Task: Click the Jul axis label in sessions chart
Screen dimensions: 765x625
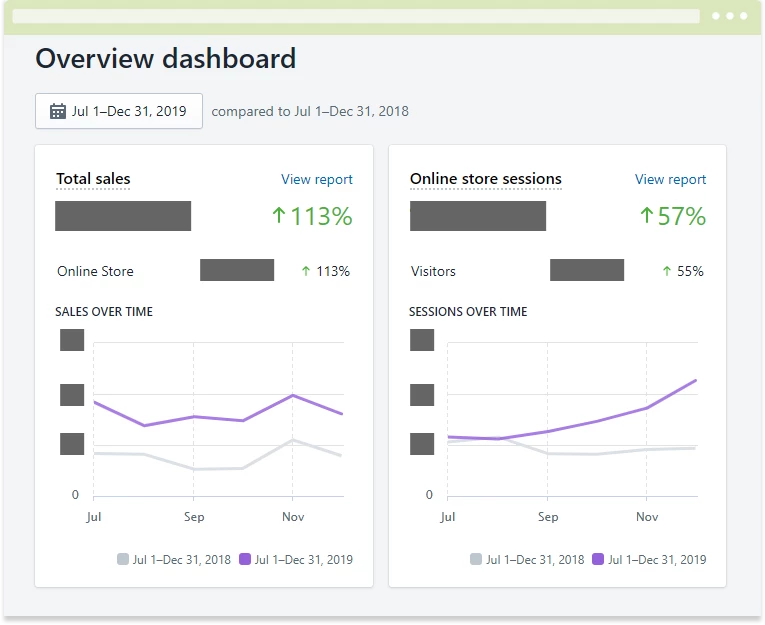Action: coord(447,517)
